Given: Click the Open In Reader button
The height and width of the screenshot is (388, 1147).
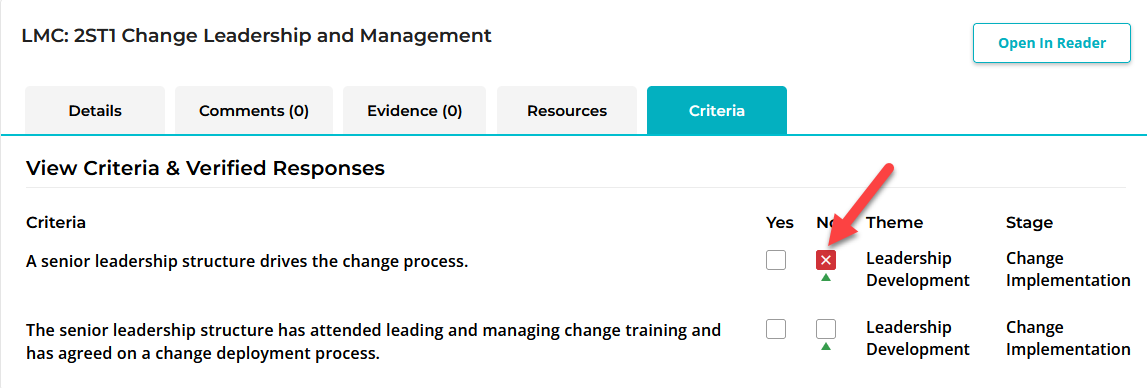Looking at the screenshot, I should click(1052, 43).
